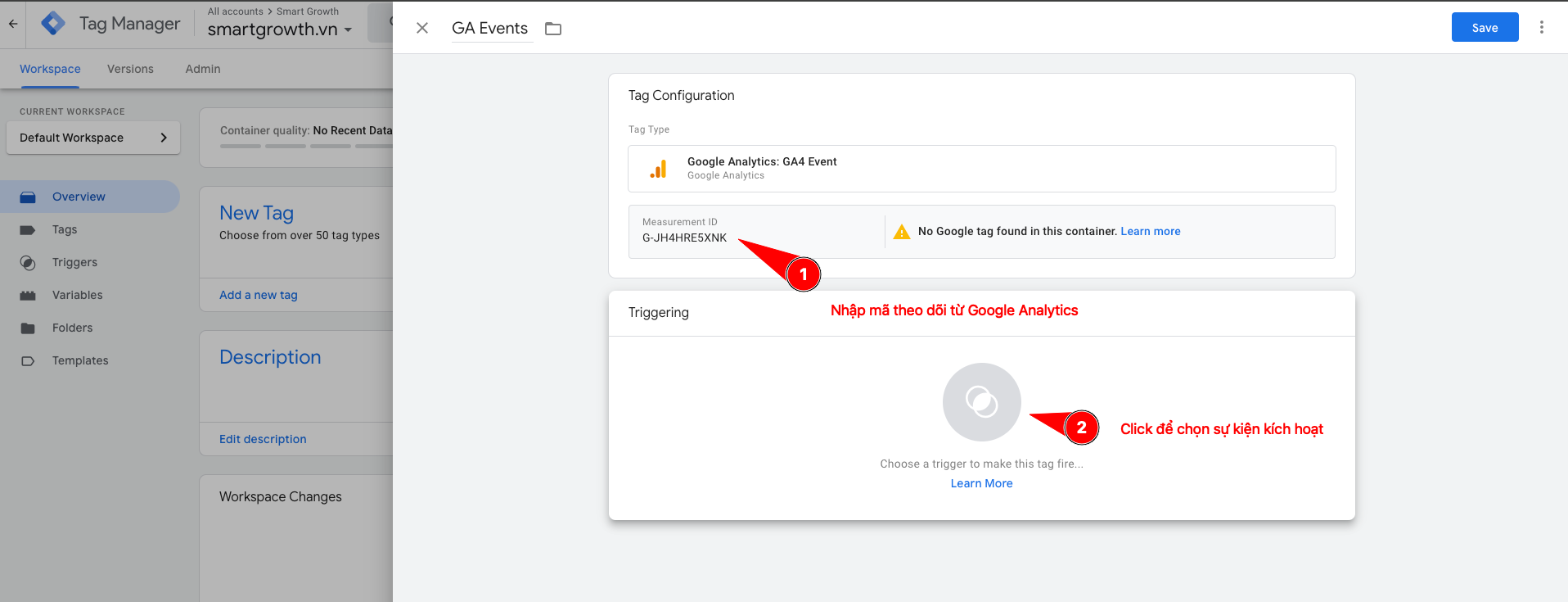
Task: Click the circular trigger icon to choose trigger
Action: pos(981,402)
